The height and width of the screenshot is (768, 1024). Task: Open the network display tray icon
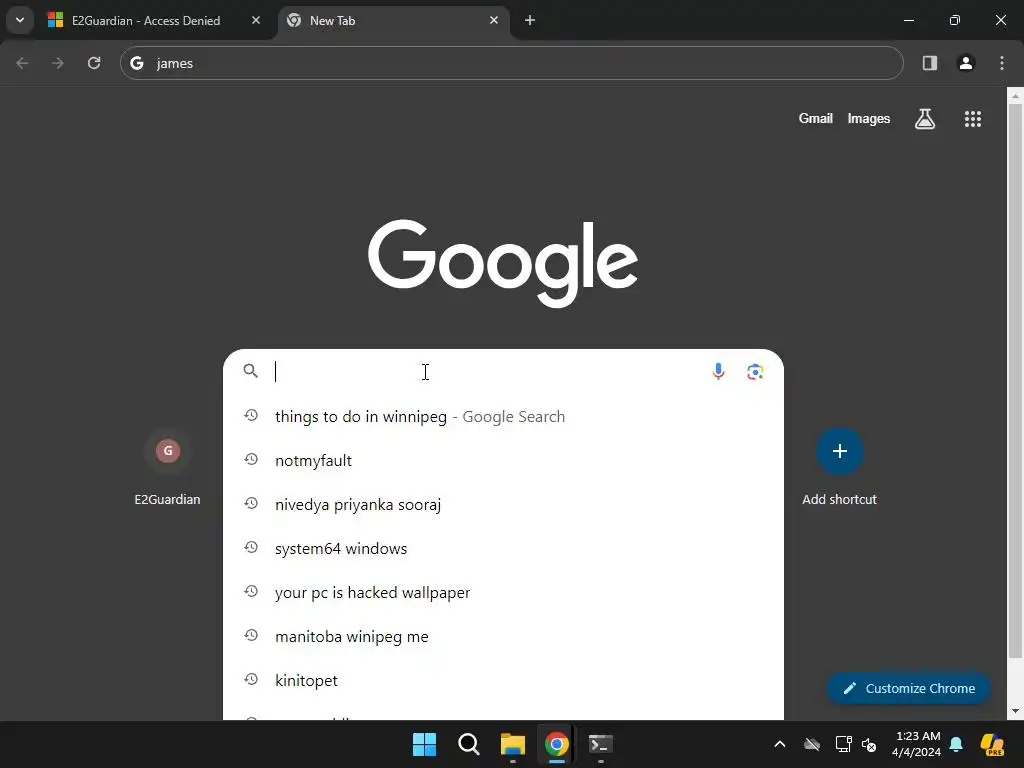coord(843,744)
